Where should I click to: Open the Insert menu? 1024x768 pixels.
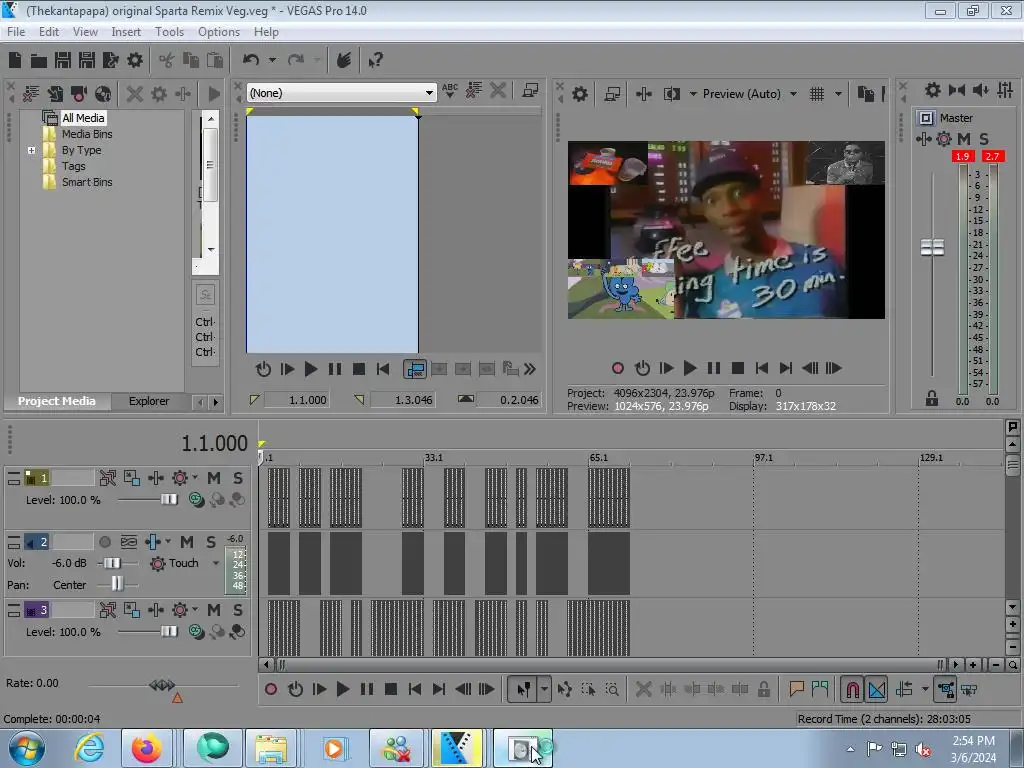[125, 32]
